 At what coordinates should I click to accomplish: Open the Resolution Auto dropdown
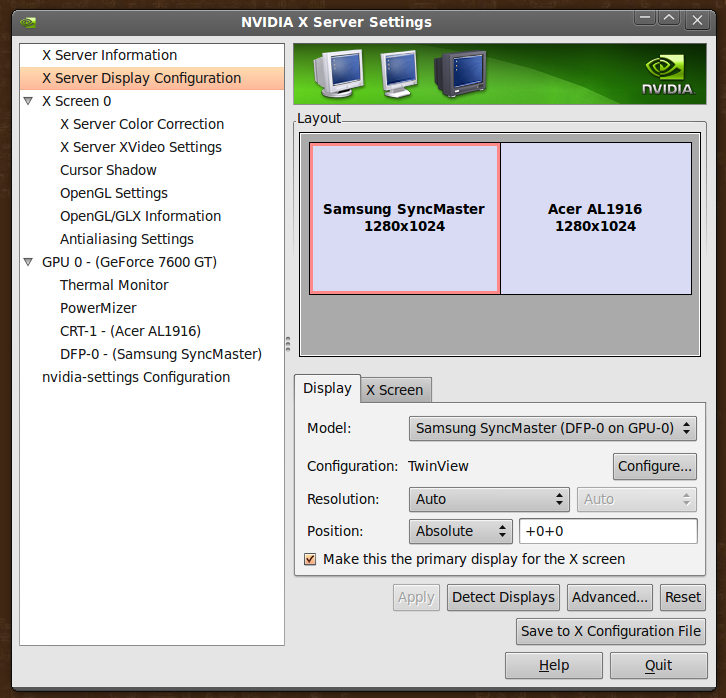tap(489, 499)
